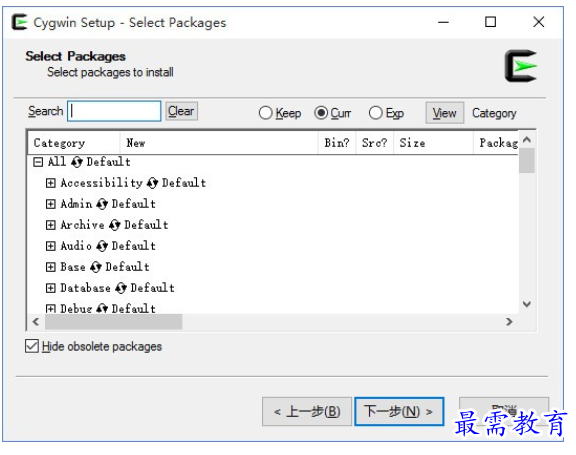Expand the Audio category
576x455 pixels.
pos(51,246)
